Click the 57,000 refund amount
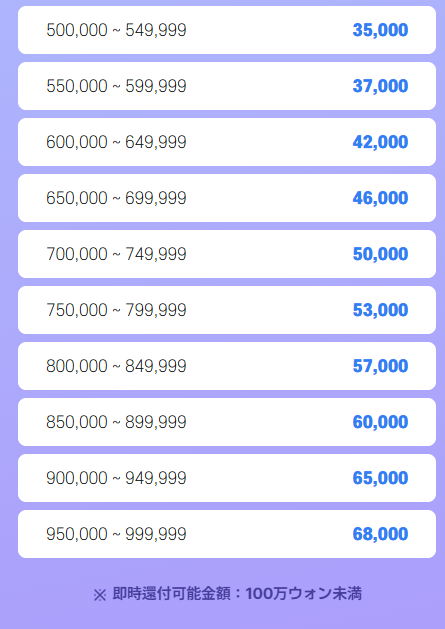The width and height of the screenshot is (445, 629). point(380,366)
